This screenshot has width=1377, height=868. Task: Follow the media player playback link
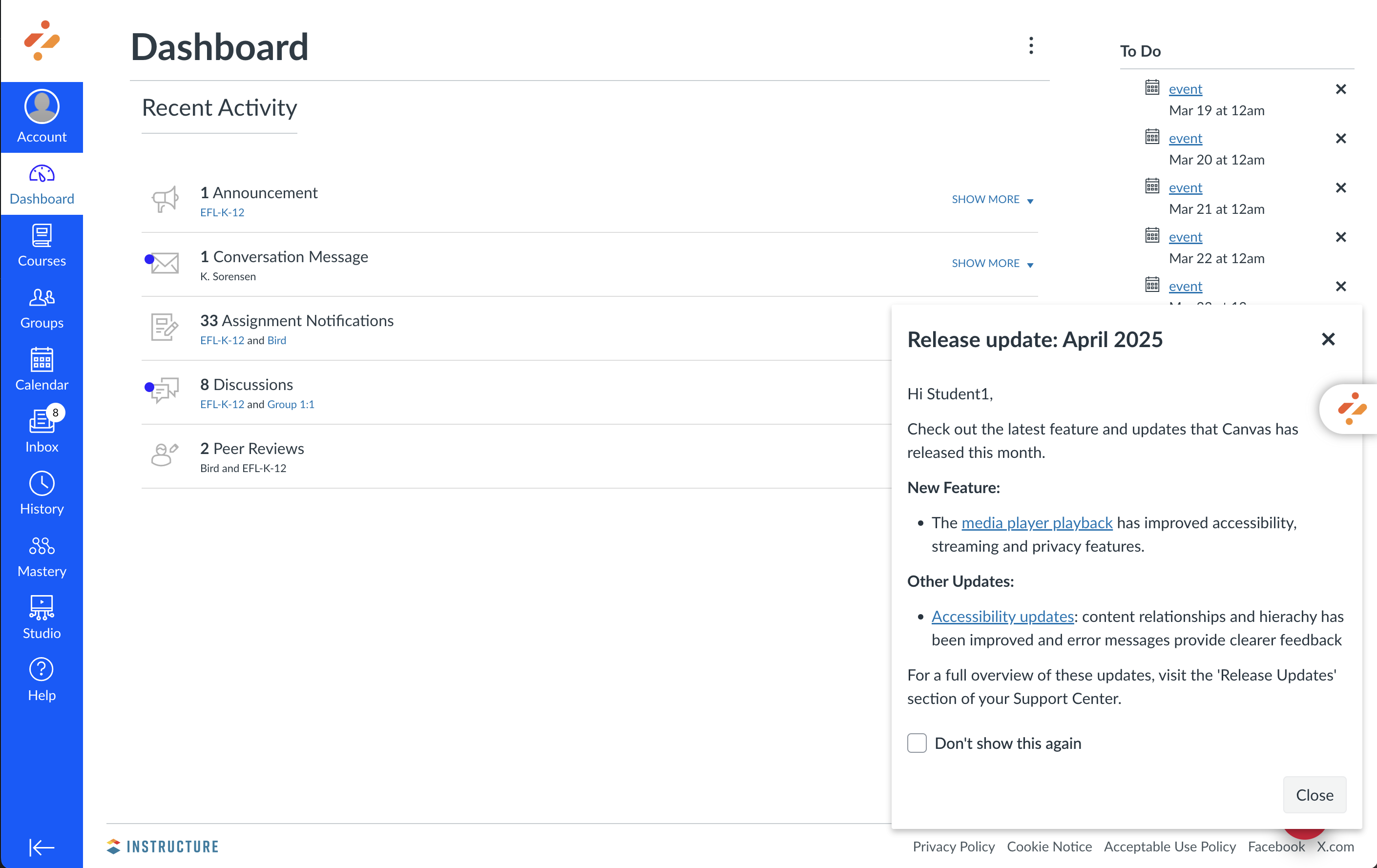[1036, 523]
